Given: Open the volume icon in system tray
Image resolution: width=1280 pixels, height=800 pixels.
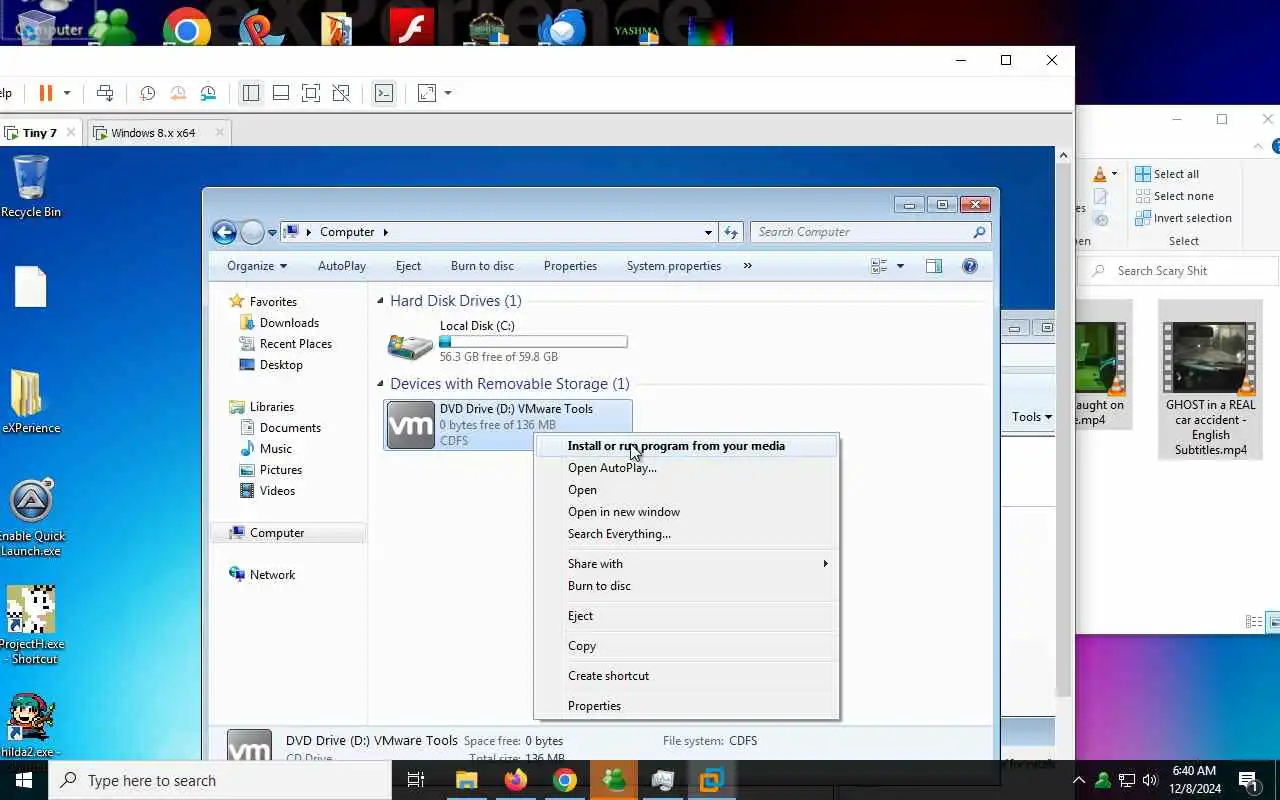Looking at the screenshot, I should tap(1150, 780).
